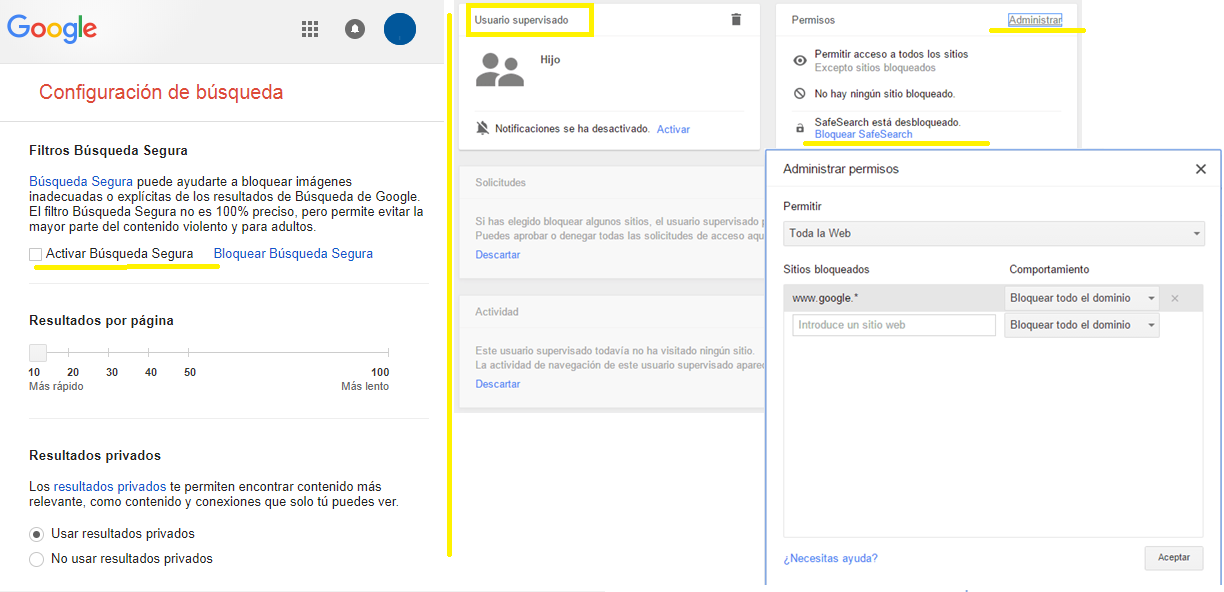This screenshot has width=1224, height=592.
Task: Click the Usuario supervisado card title
Action: coord(521,20)
